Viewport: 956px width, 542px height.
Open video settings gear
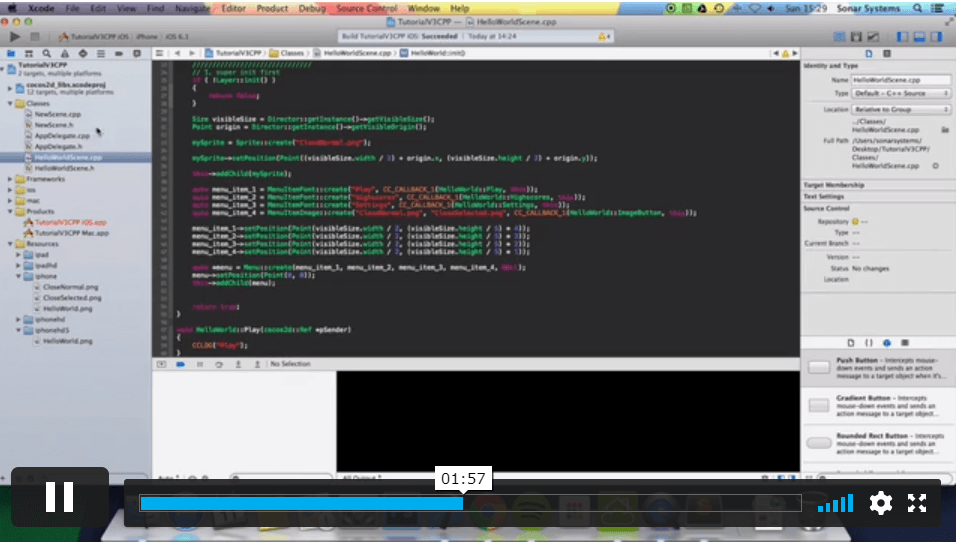[880, 503]
